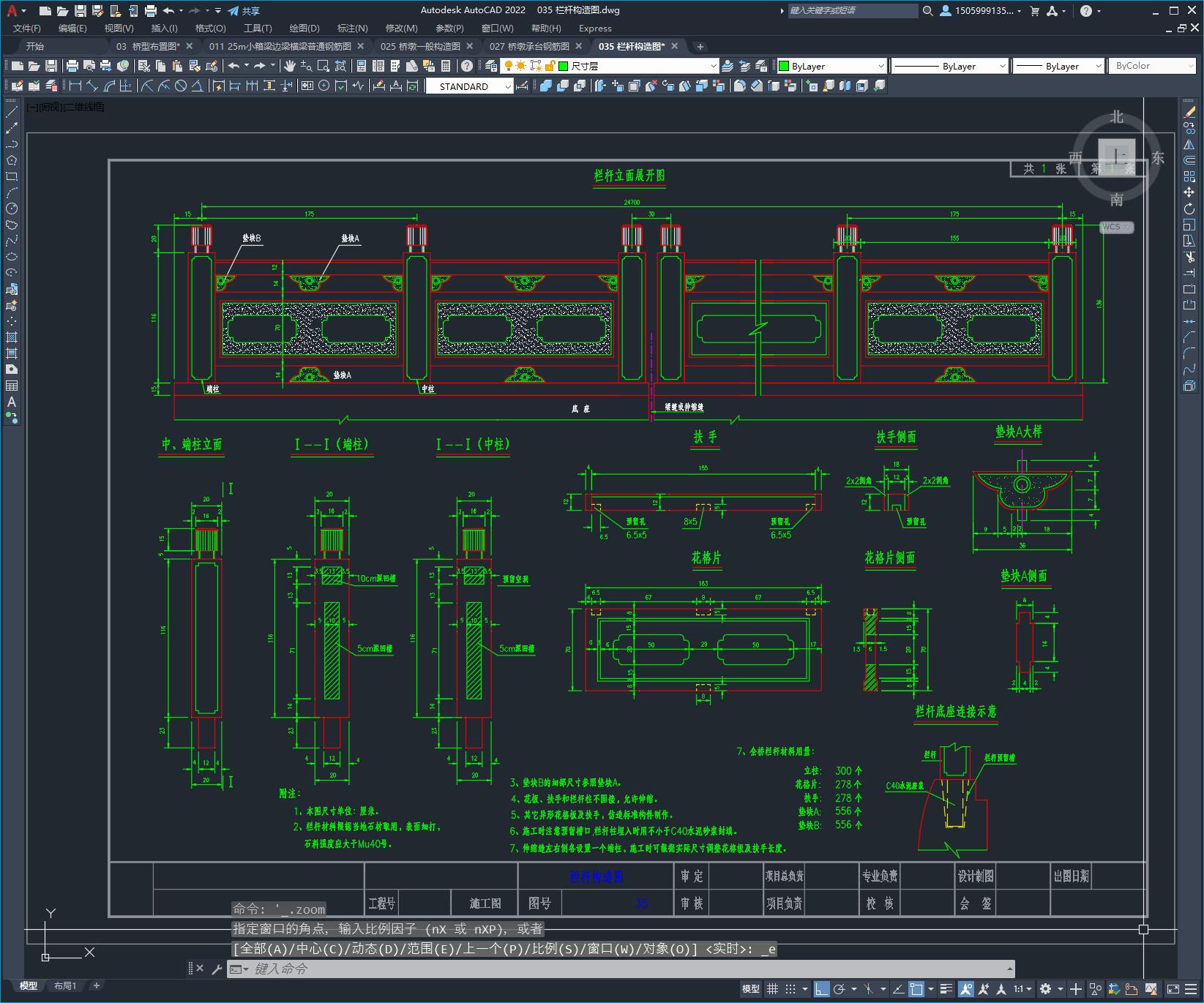Close the 027 桥墩承台钢筋图 tab
This screenshot has height=1003, width=1204.
pyautogui.click(x=579, y=46)
